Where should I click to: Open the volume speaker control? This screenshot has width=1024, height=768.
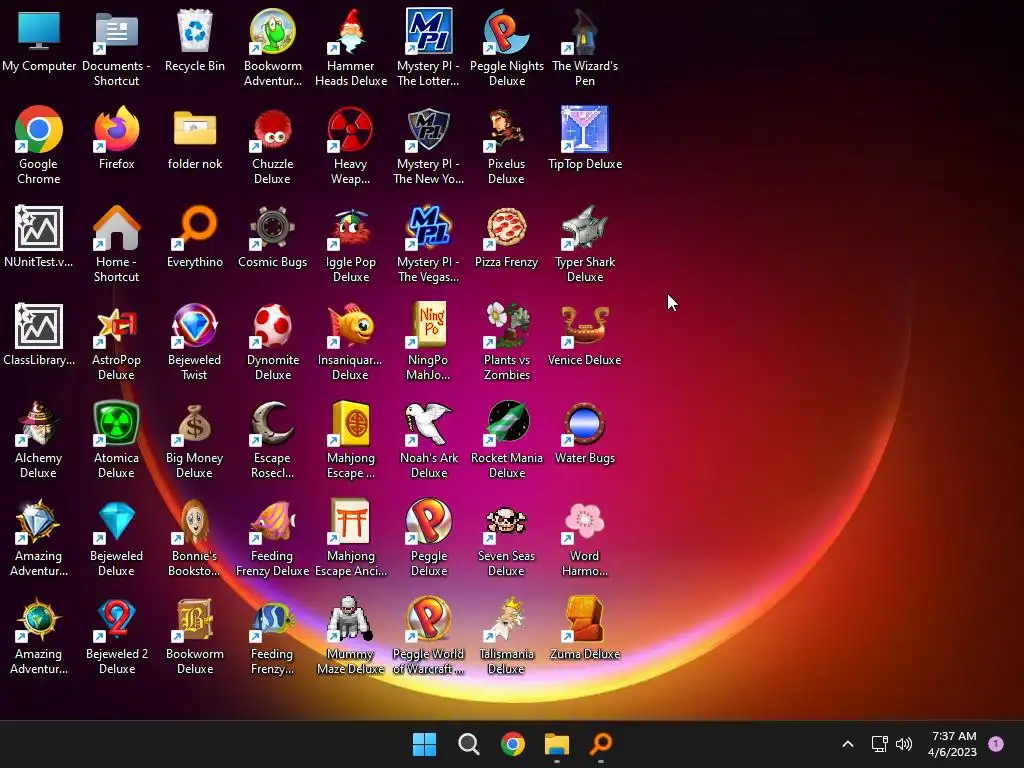pos(904,744)
